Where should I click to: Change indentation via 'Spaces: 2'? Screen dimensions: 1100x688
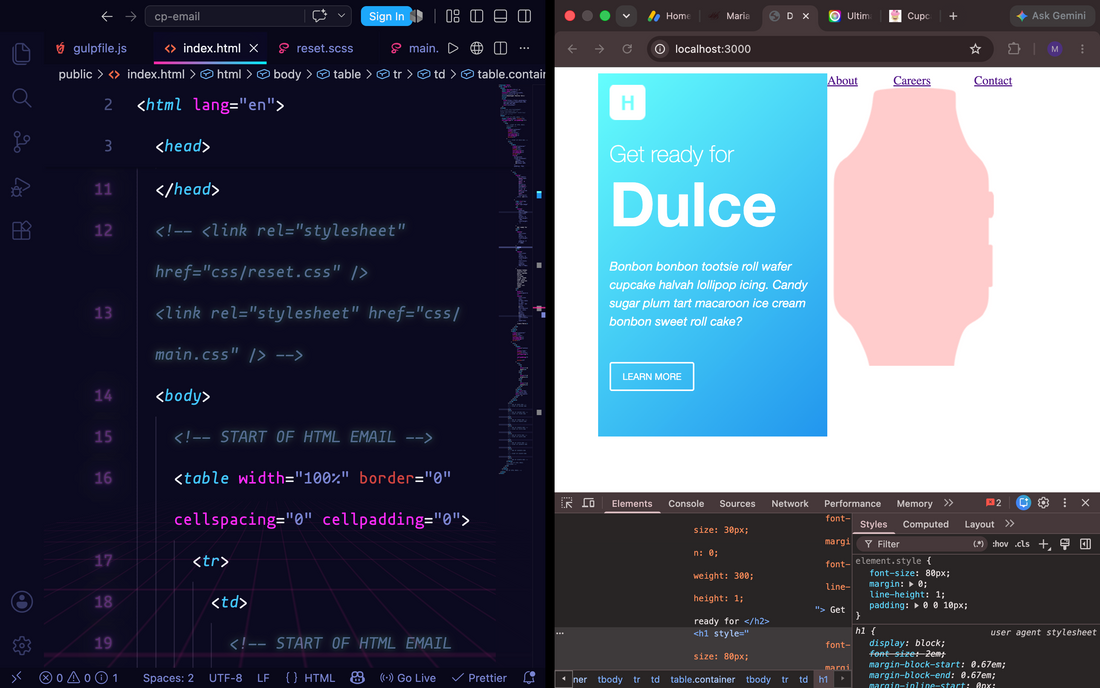point(168,677)
